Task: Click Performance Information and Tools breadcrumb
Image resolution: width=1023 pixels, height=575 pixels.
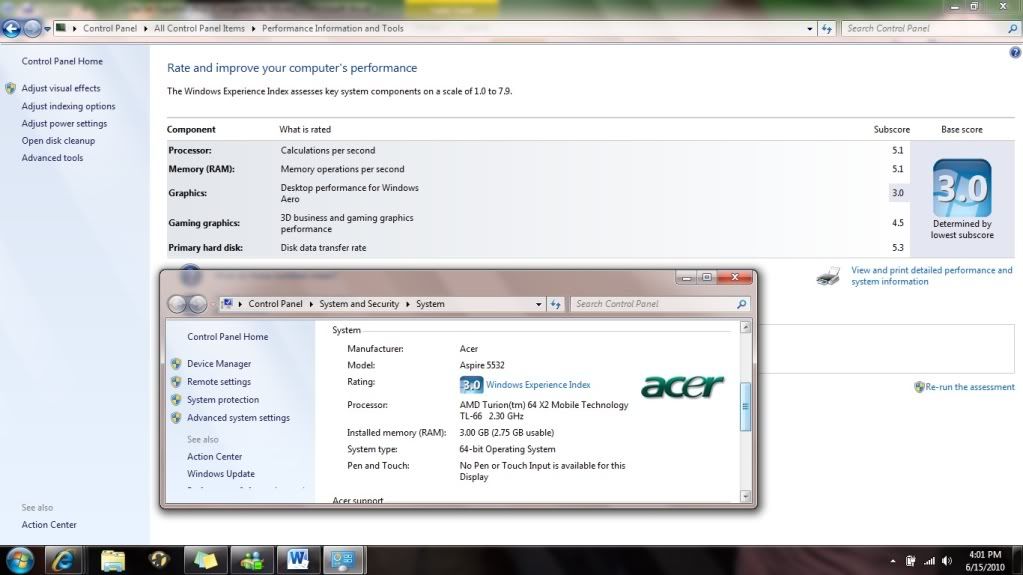Action: click(332, 29)
